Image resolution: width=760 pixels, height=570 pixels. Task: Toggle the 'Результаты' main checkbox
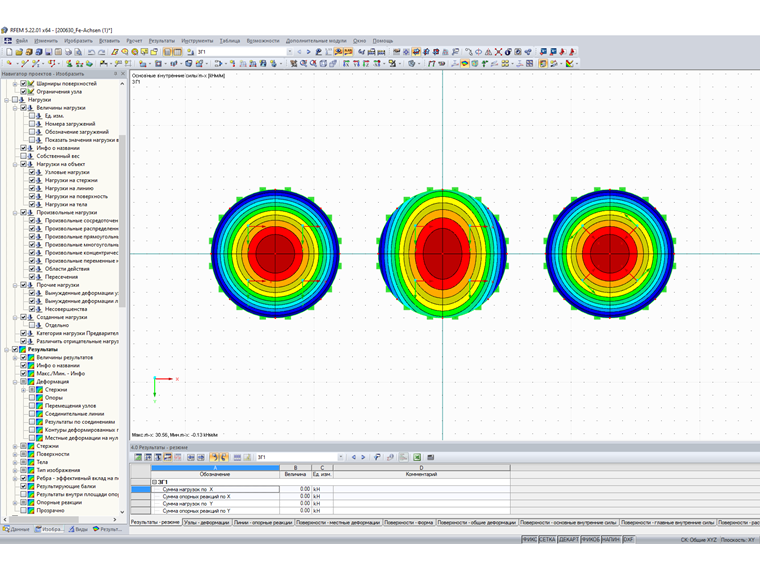click(15, 349)
